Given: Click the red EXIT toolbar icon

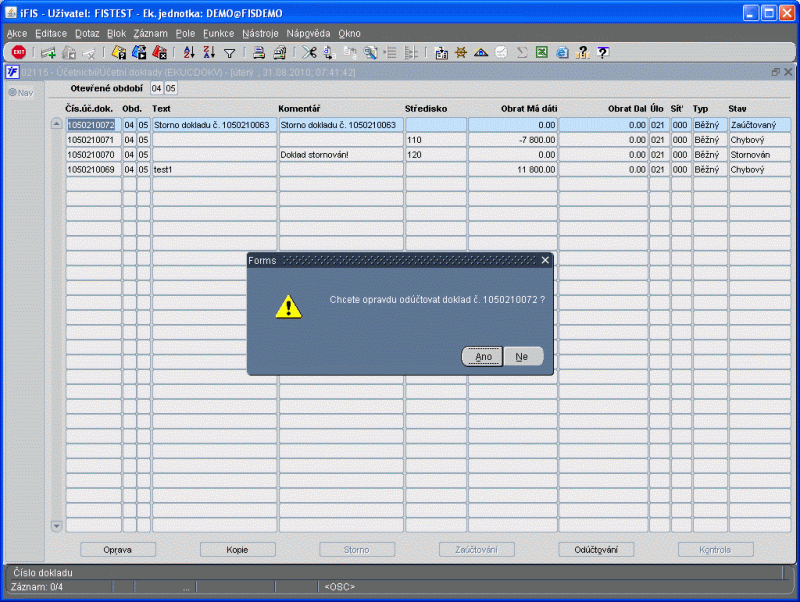Looking at the screenshot, I should tap(19, 52).
